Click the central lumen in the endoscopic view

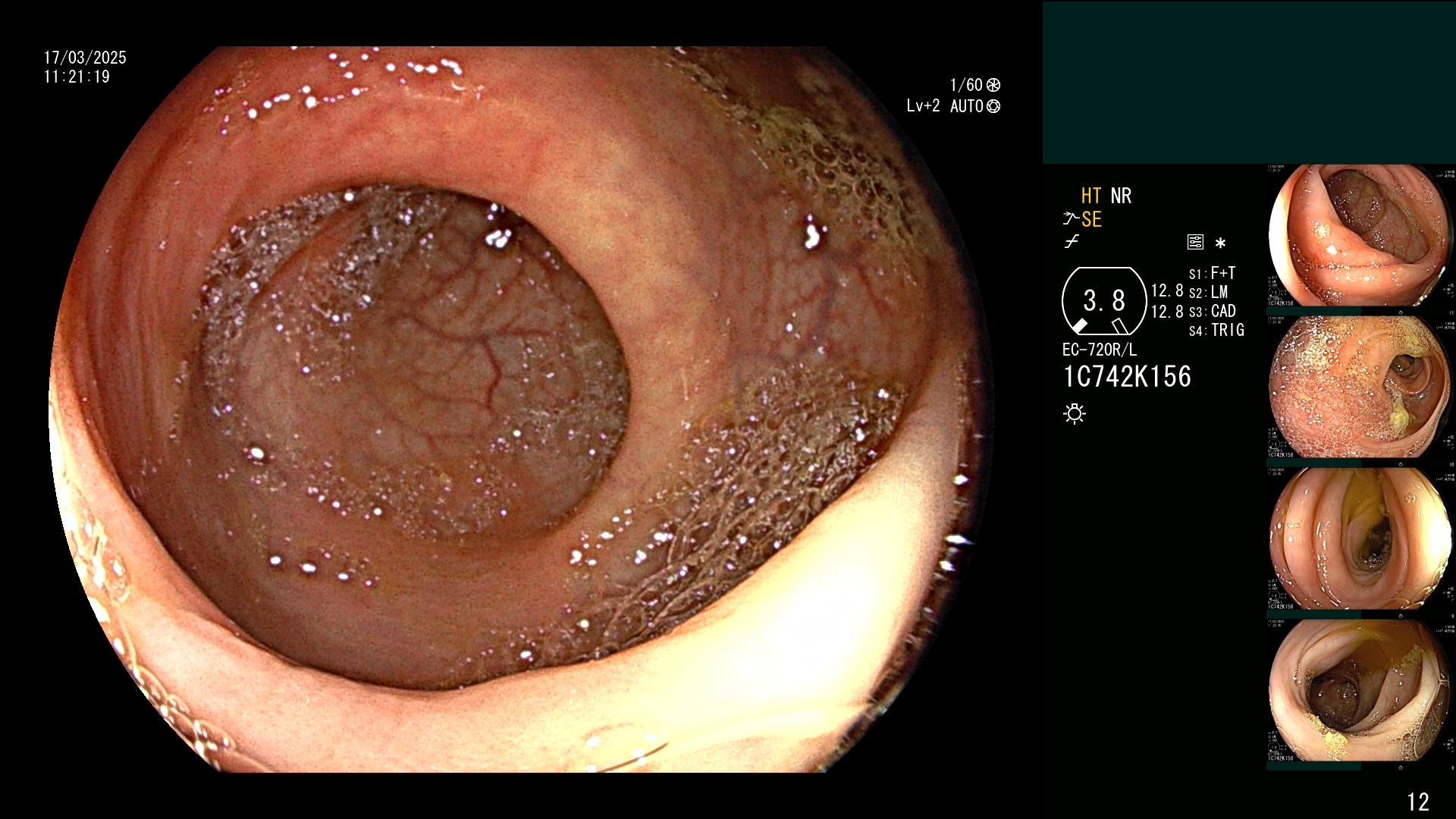tap(413, 364)
